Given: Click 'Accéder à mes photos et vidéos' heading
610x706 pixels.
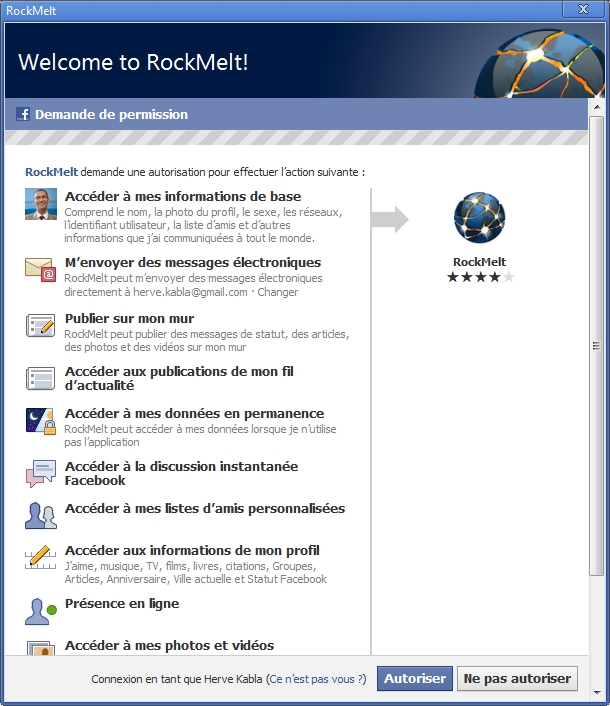Looking at the screenshot, I should pos(169,645).
